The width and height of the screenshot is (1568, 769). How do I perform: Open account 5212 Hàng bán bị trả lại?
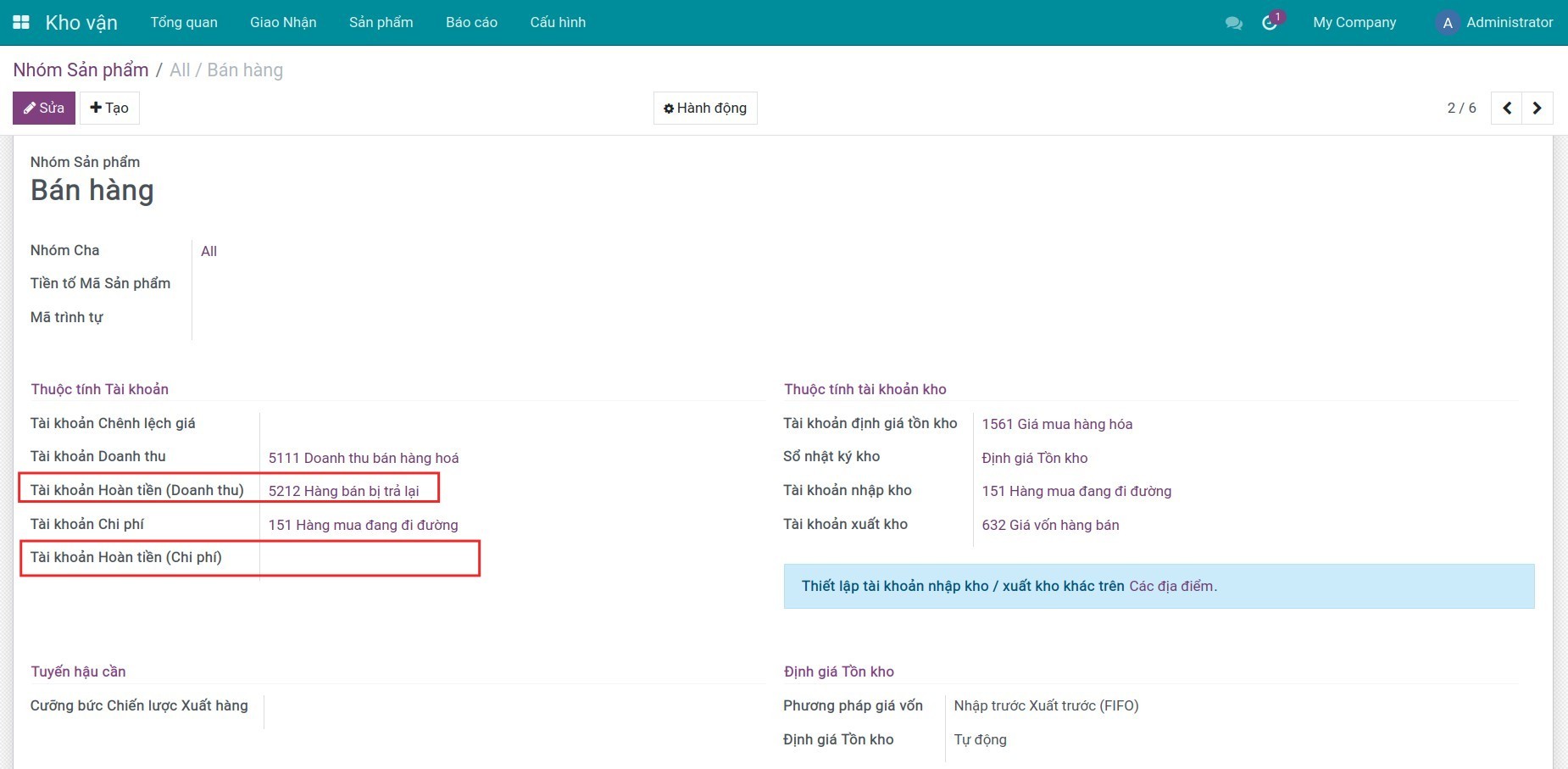[x=343, y=492]
